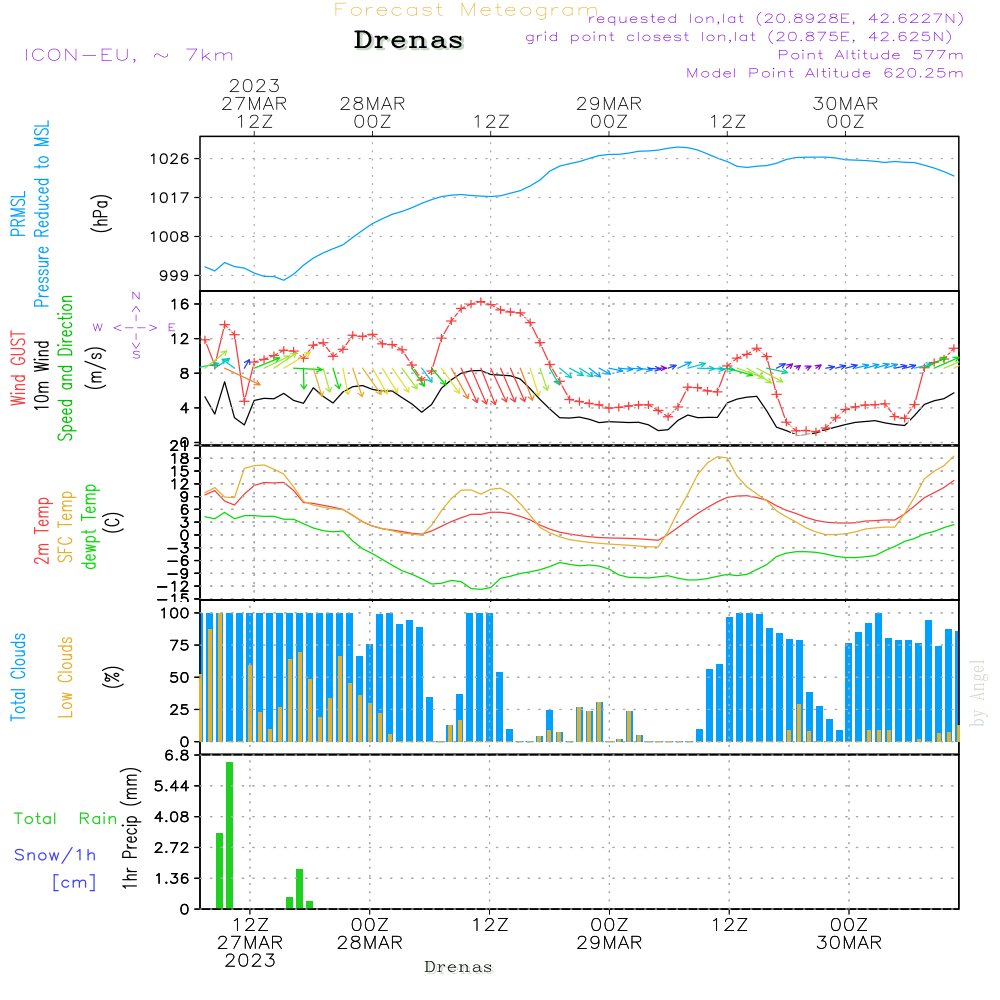Screen dimensions: 1000x1000
Task: Click the bottom axis '00Z 29MAR' label
Action: (609, 934)
